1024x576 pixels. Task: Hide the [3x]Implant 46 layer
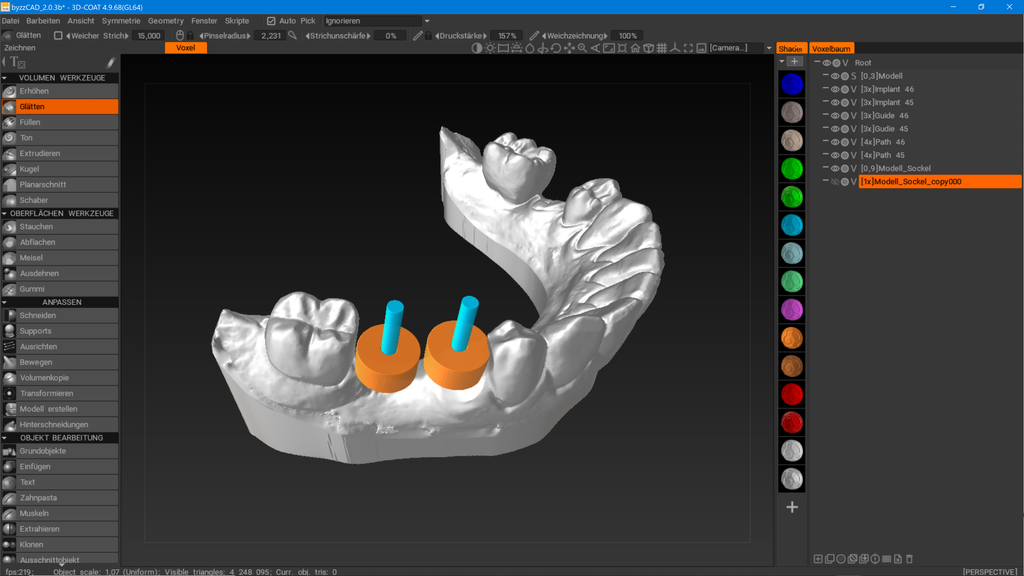(x=835, y=89)
